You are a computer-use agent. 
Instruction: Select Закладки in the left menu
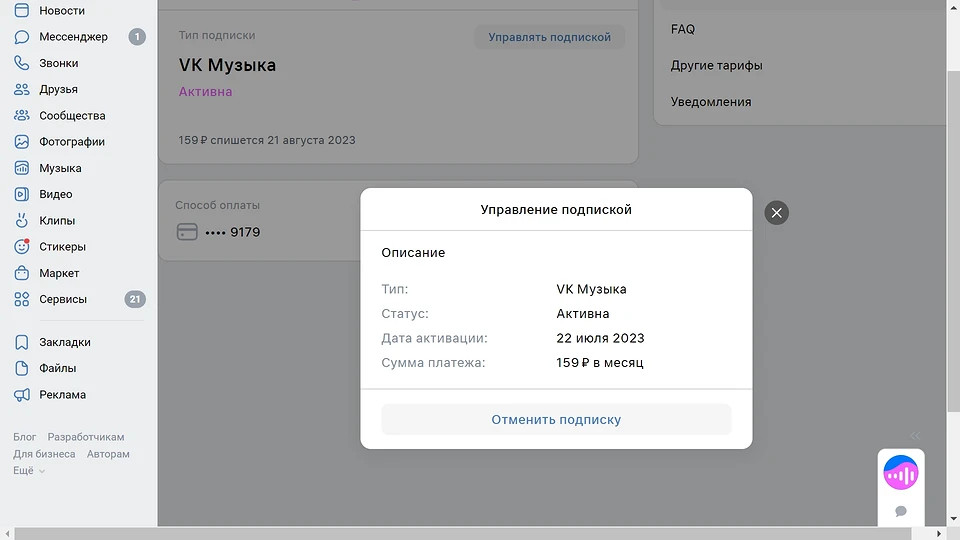pyautogui.click(x=64, y=342)
